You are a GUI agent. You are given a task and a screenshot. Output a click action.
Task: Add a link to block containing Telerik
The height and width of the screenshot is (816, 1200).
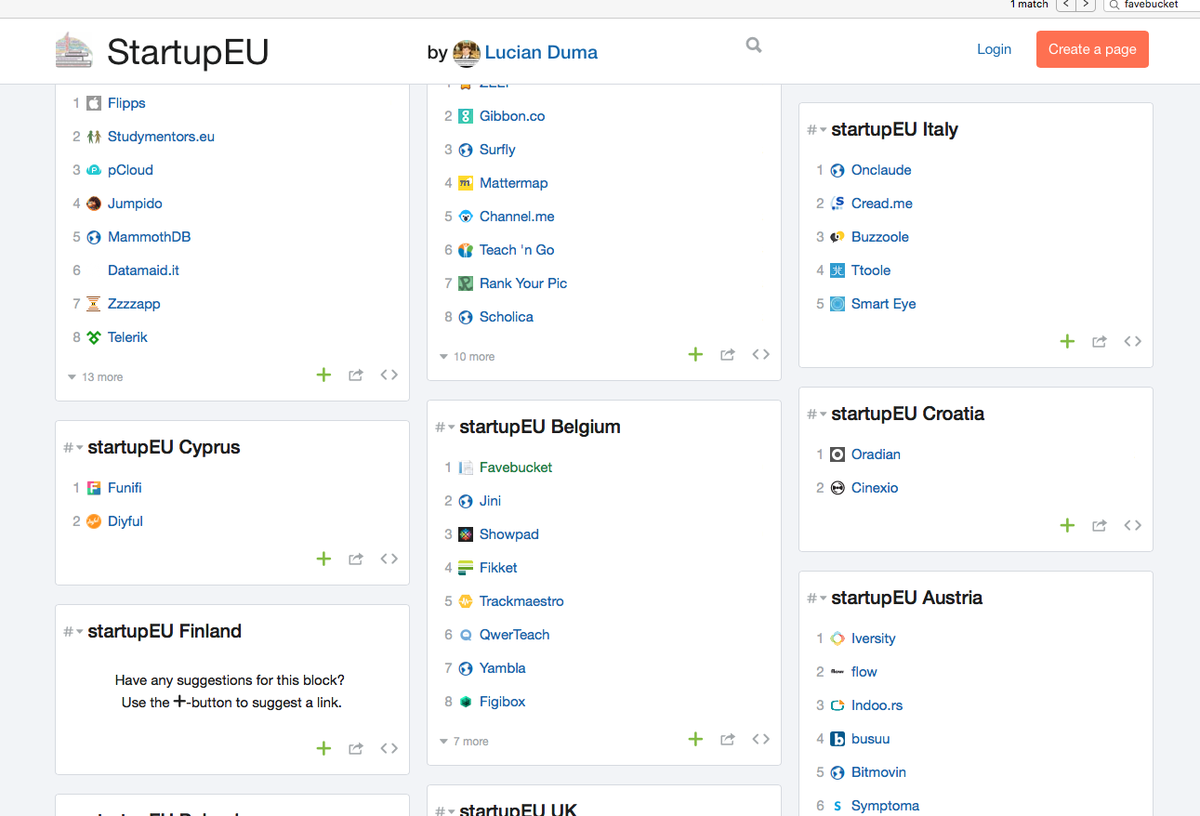click(x=323, y=375)
